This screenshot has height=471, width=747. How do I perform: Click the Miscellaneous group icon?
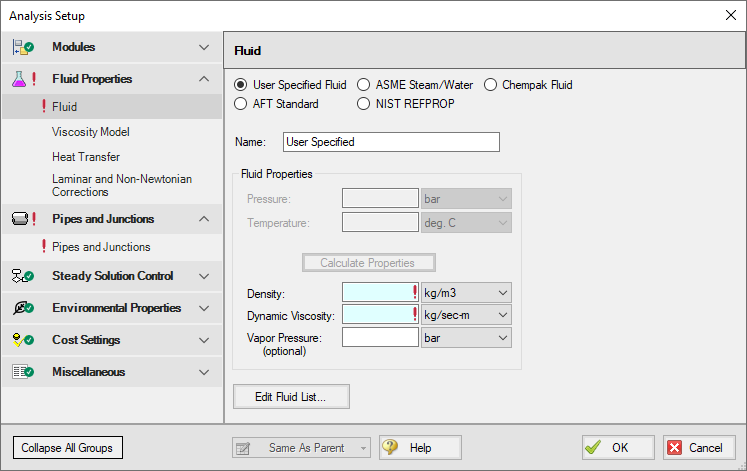pyautogui.click(x=22, y=372)
